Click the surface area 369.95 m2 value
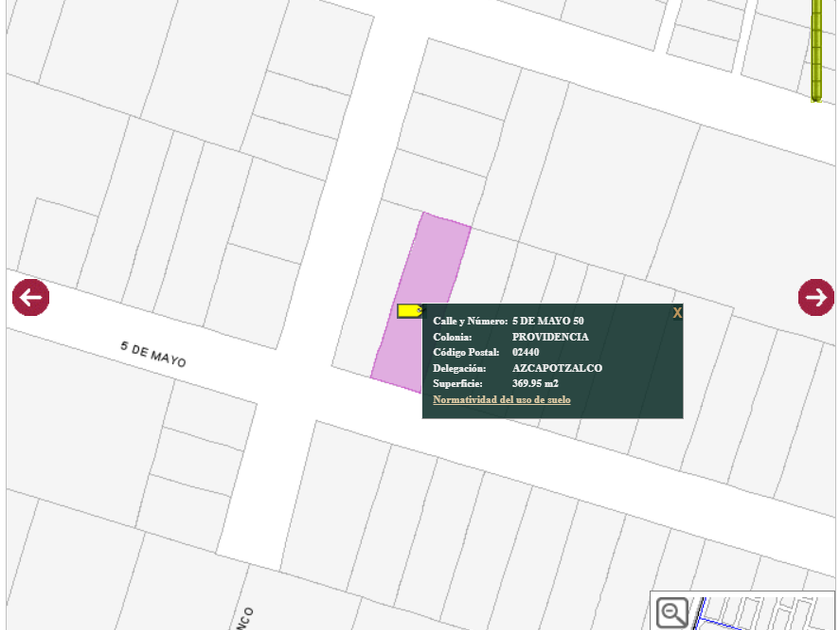The width and height of the screenshot is (840, 630). [535, 384]
